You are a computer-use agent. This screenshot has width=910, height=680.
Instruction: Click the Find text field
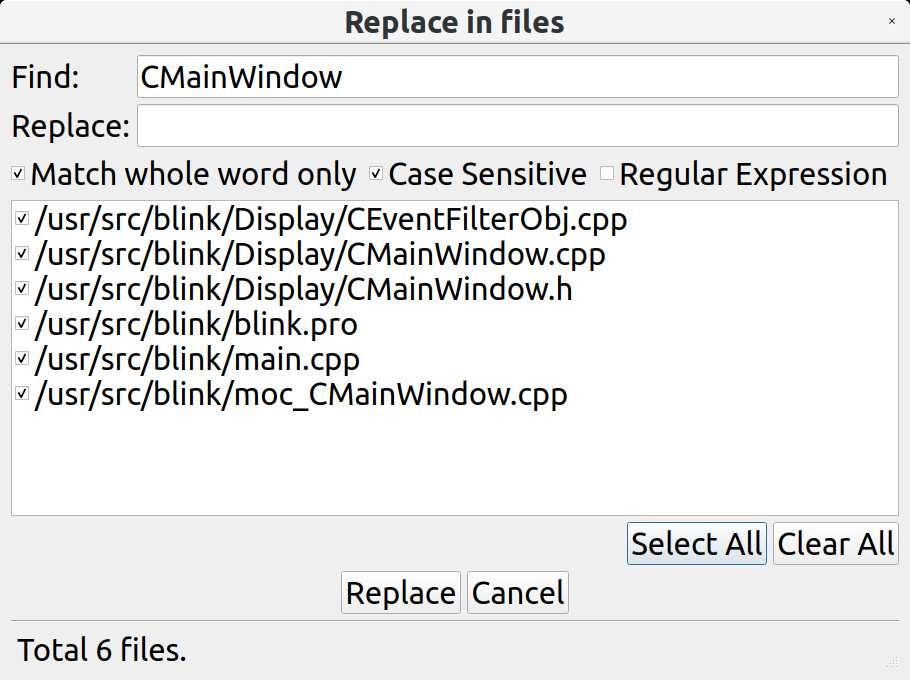click(517, 77)
